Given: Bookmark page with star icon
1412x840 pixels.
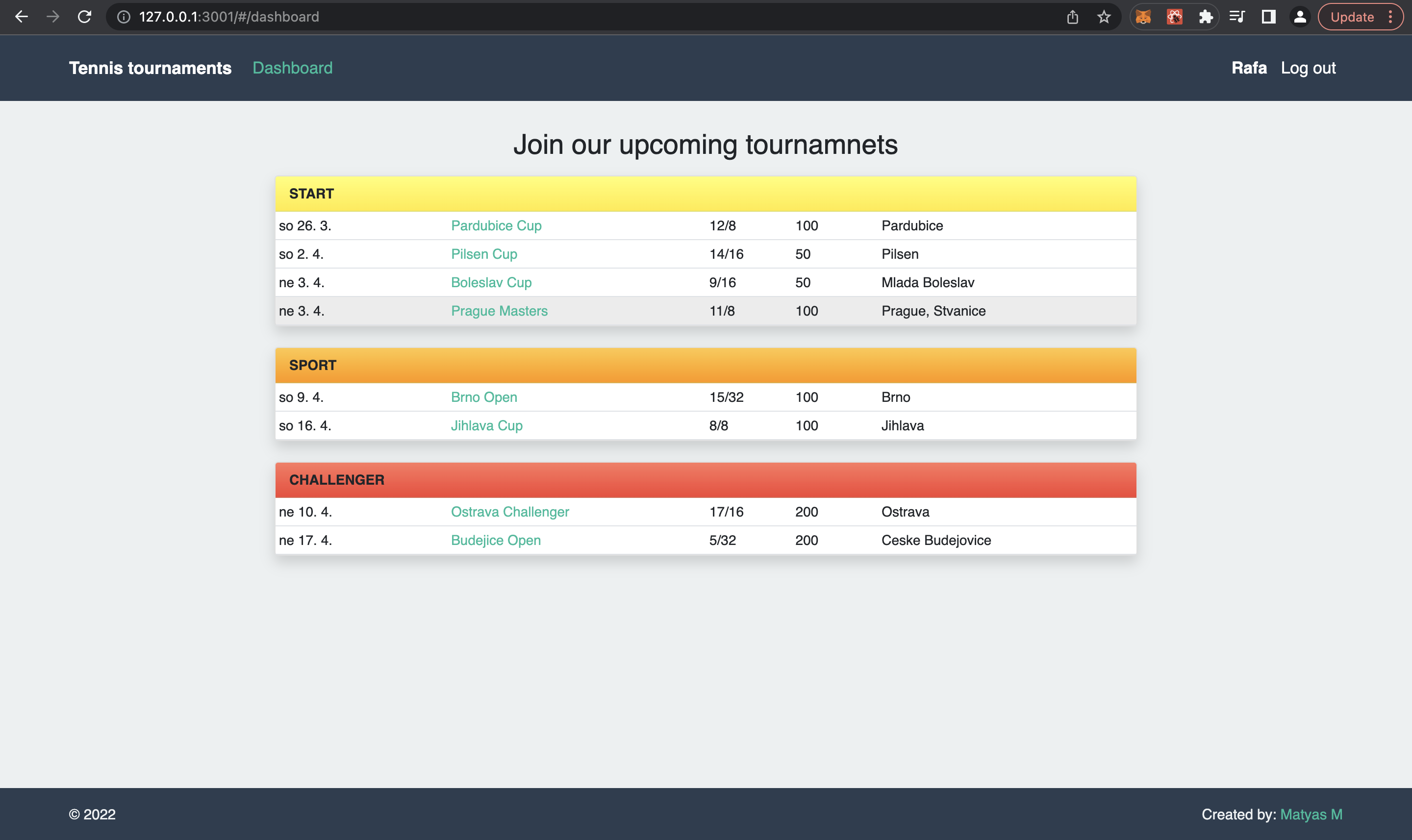Looking at the screenshot, I should (x=1104, y=17).
